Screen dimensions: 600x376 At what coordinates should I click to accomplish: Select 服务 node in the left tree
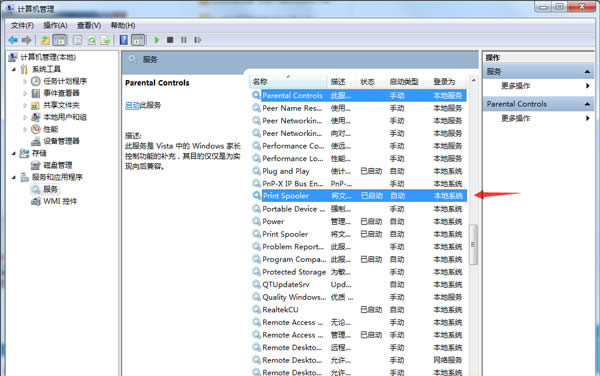point(50,189)
